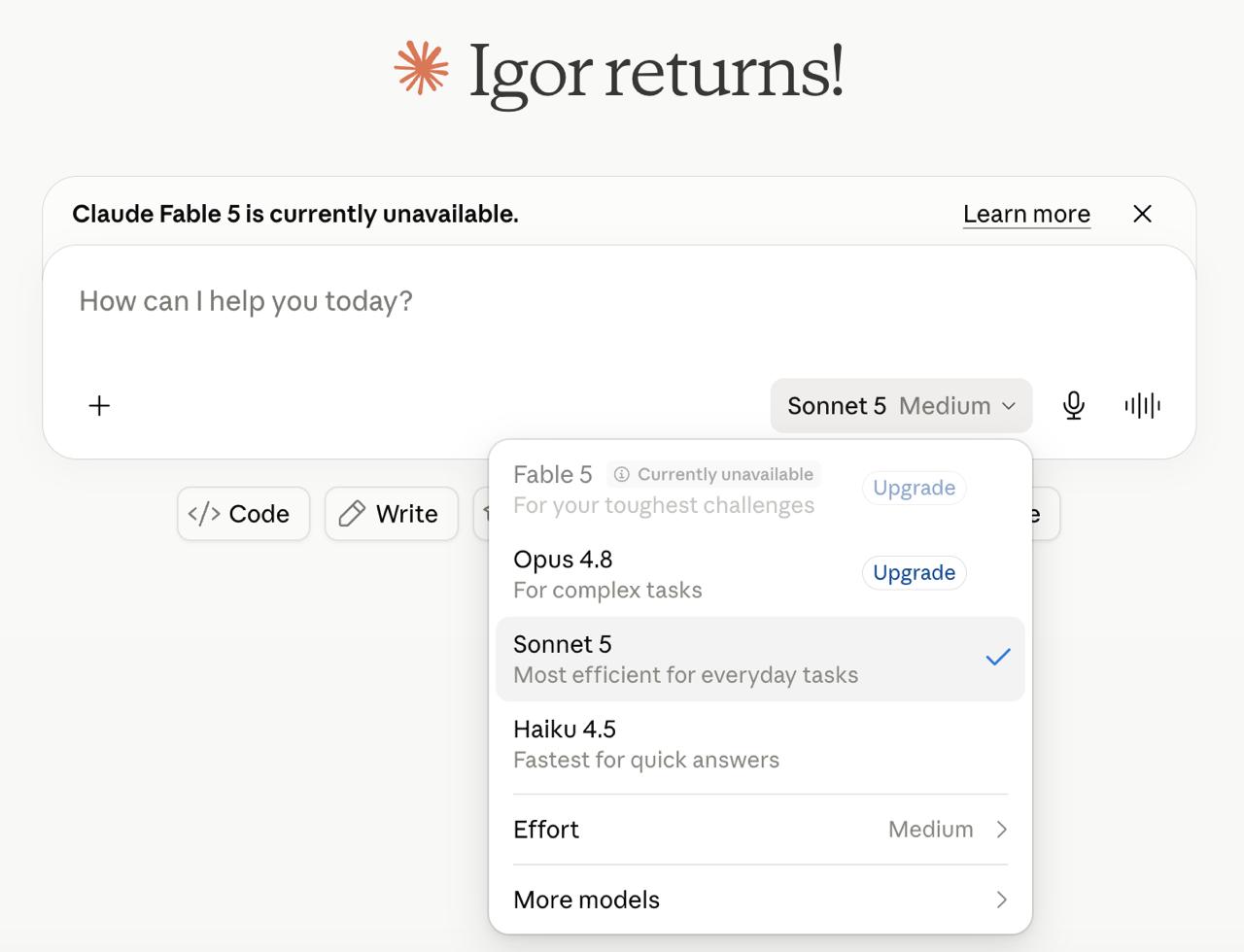Open the Sonnet 5 Medium model selector
1244x952 pixels.
(x=901, y=405)
